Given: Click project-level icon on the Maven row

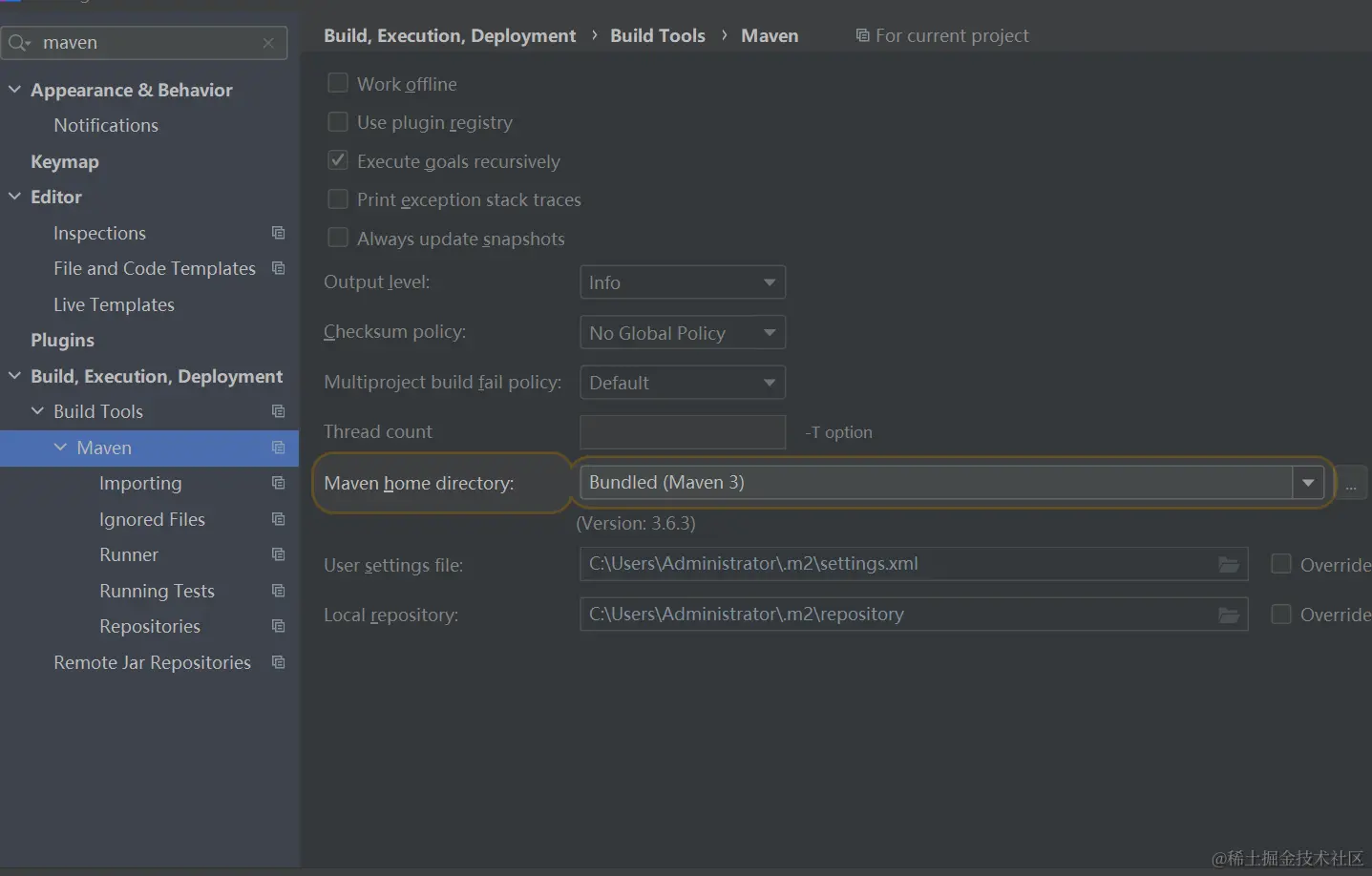Looking at the screenshot, I should (x=279, y=448).
